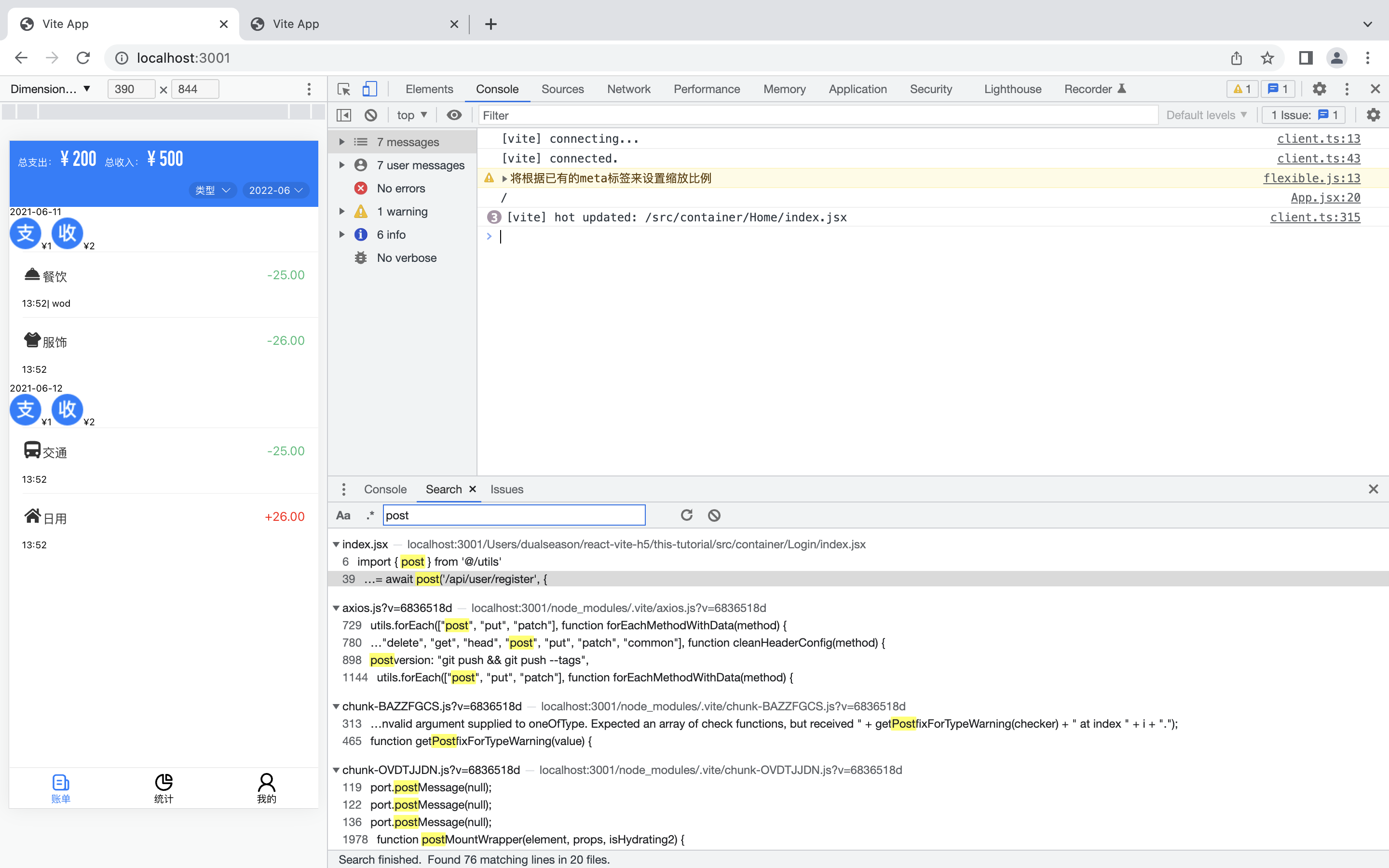Open the Default levels dropdown

[x=1207, y=115]
